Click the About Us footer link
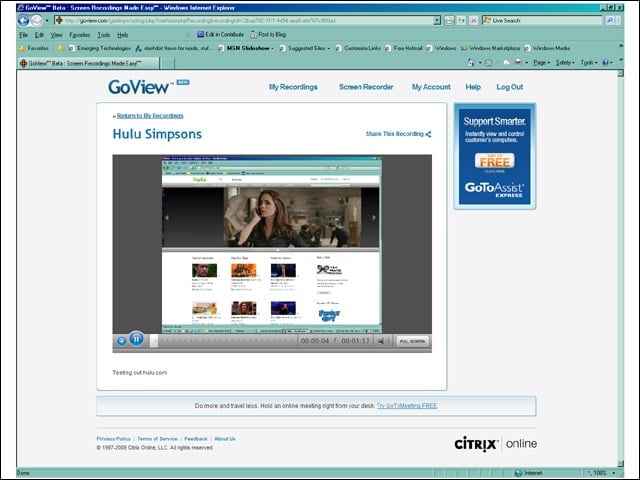 click(x=225, y=439)
